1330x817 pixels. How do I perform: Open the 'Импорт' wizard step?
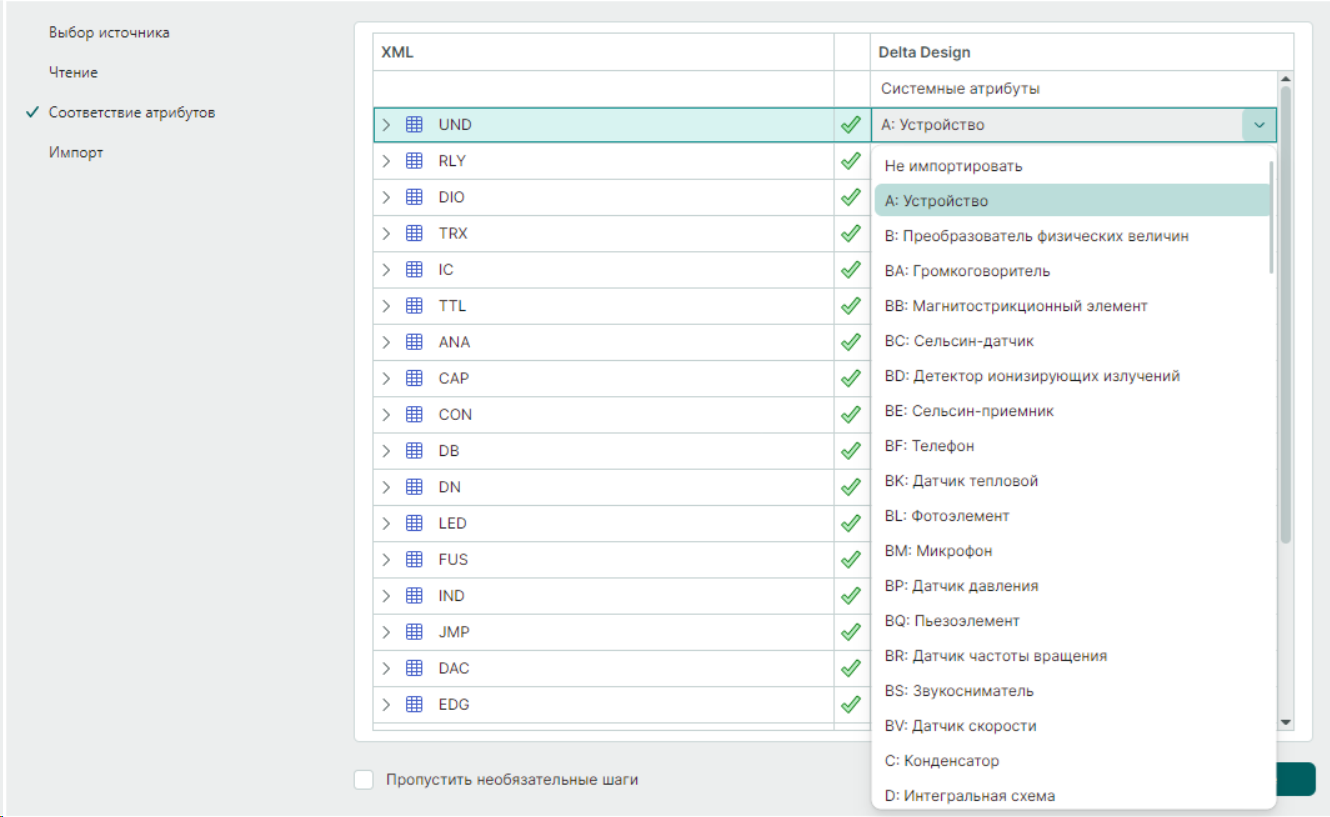(x=76, y=153)
